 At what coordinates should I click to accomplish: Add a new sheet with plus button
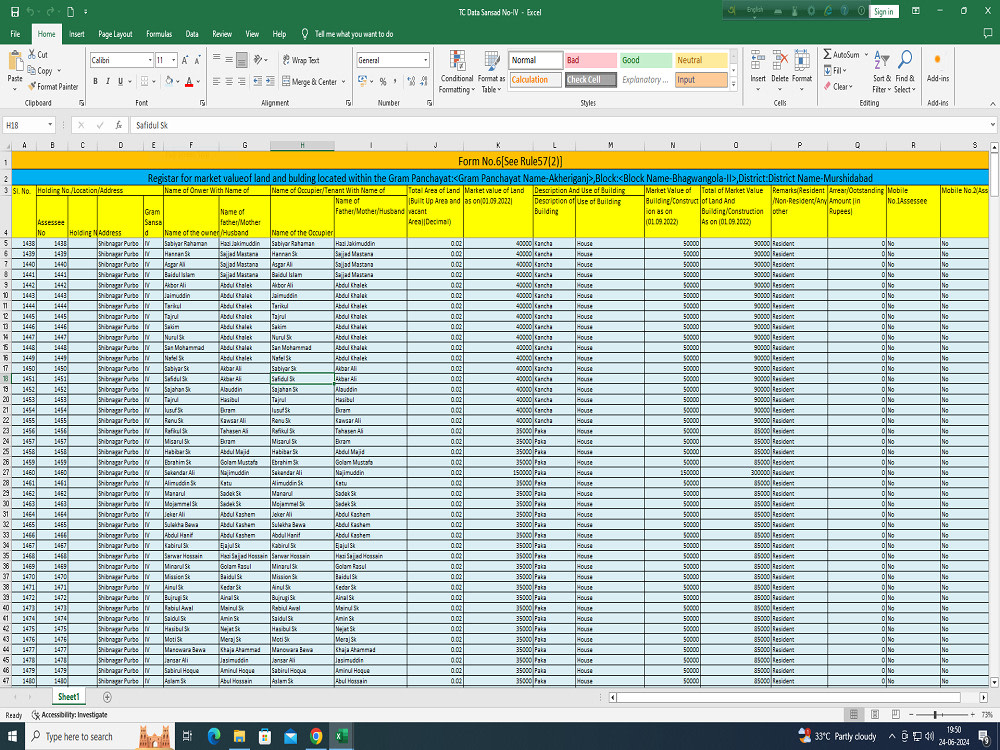pos(107,697)
